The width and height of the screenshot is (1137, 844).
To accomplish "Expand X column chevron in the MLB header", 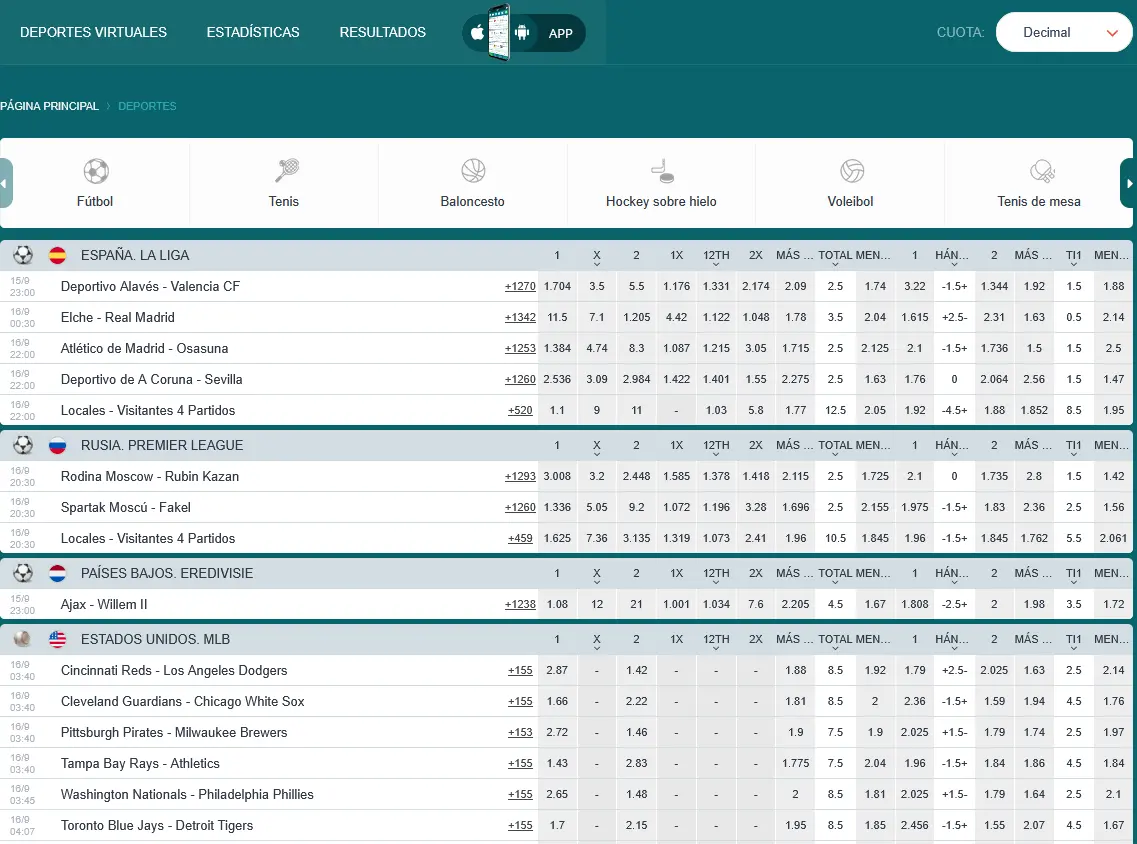I will coord(597,648).
